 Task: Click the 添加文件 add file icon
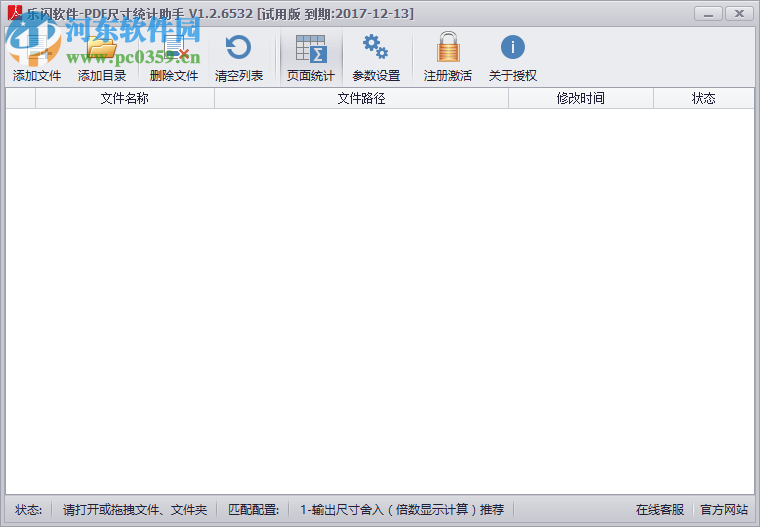click(x=37, y=57)
